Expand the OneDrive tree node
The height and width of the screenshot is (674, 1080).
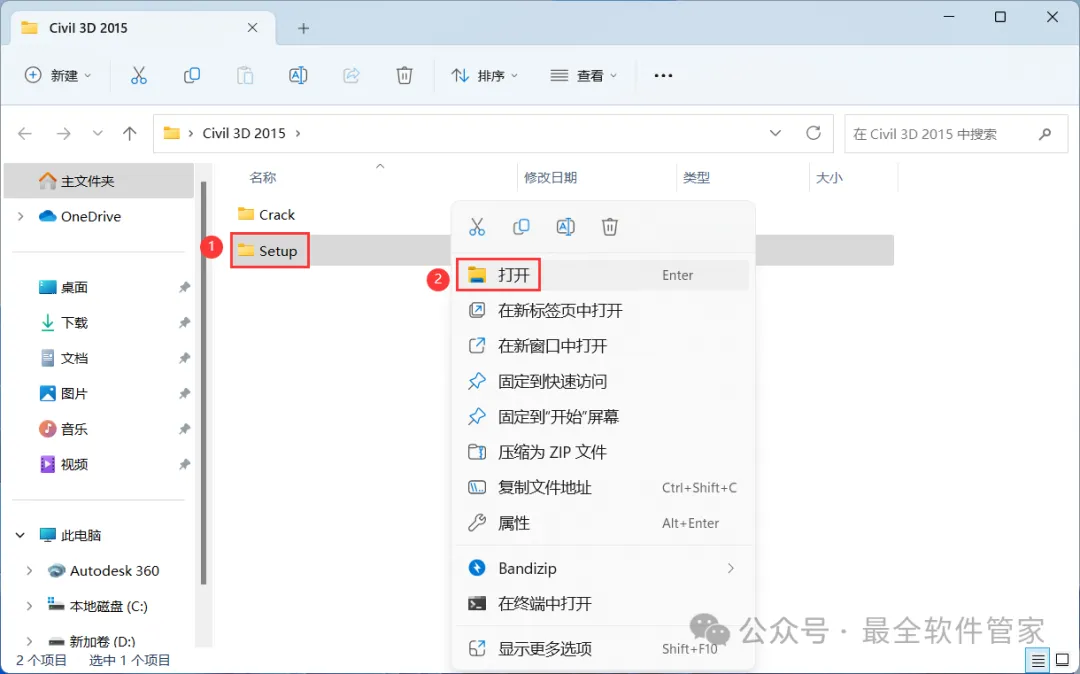tap(21, 216)
